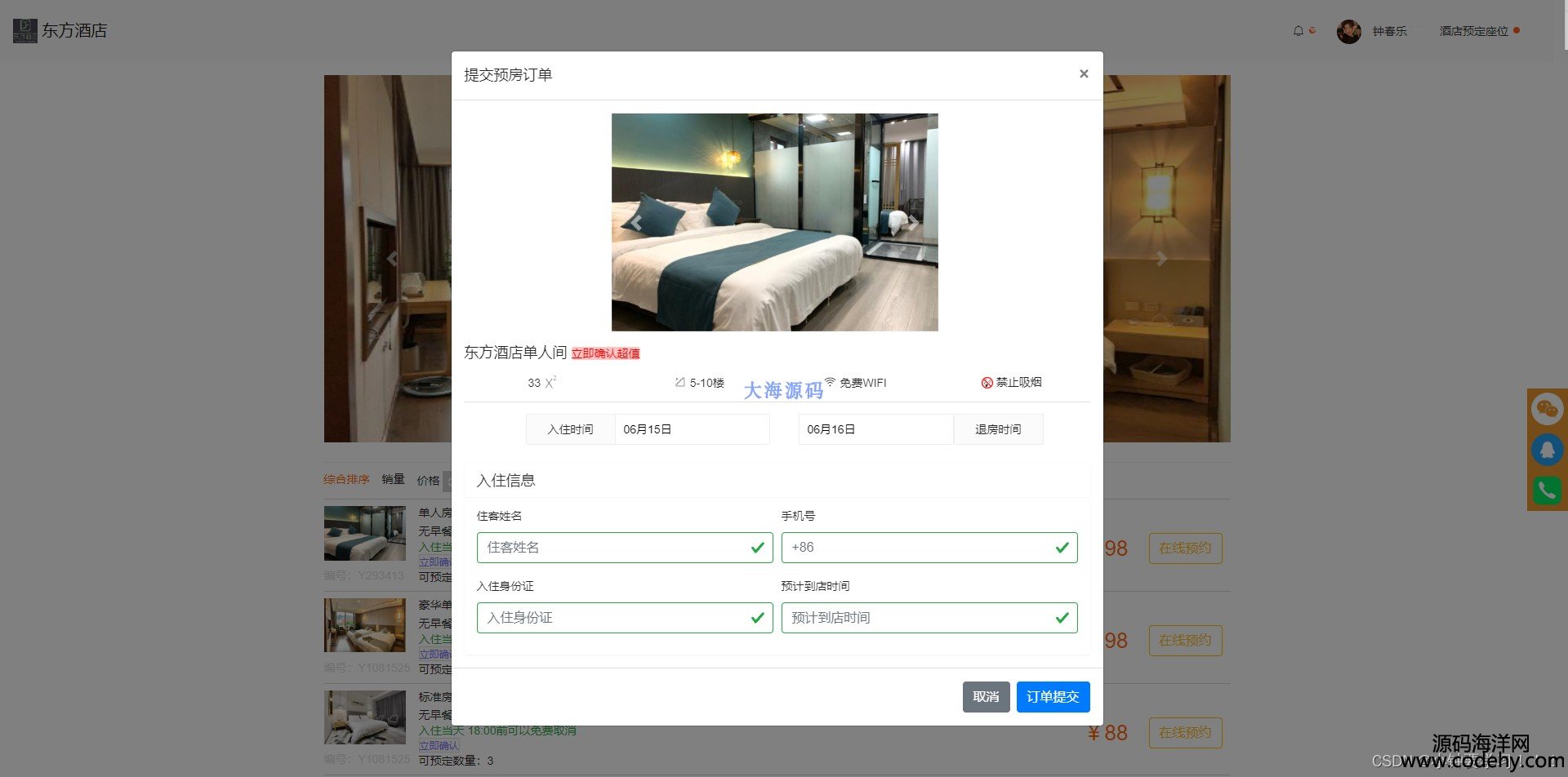Open the WeChat contact icon
This screenshot has width=1568, height=777.
[1547, 409]
